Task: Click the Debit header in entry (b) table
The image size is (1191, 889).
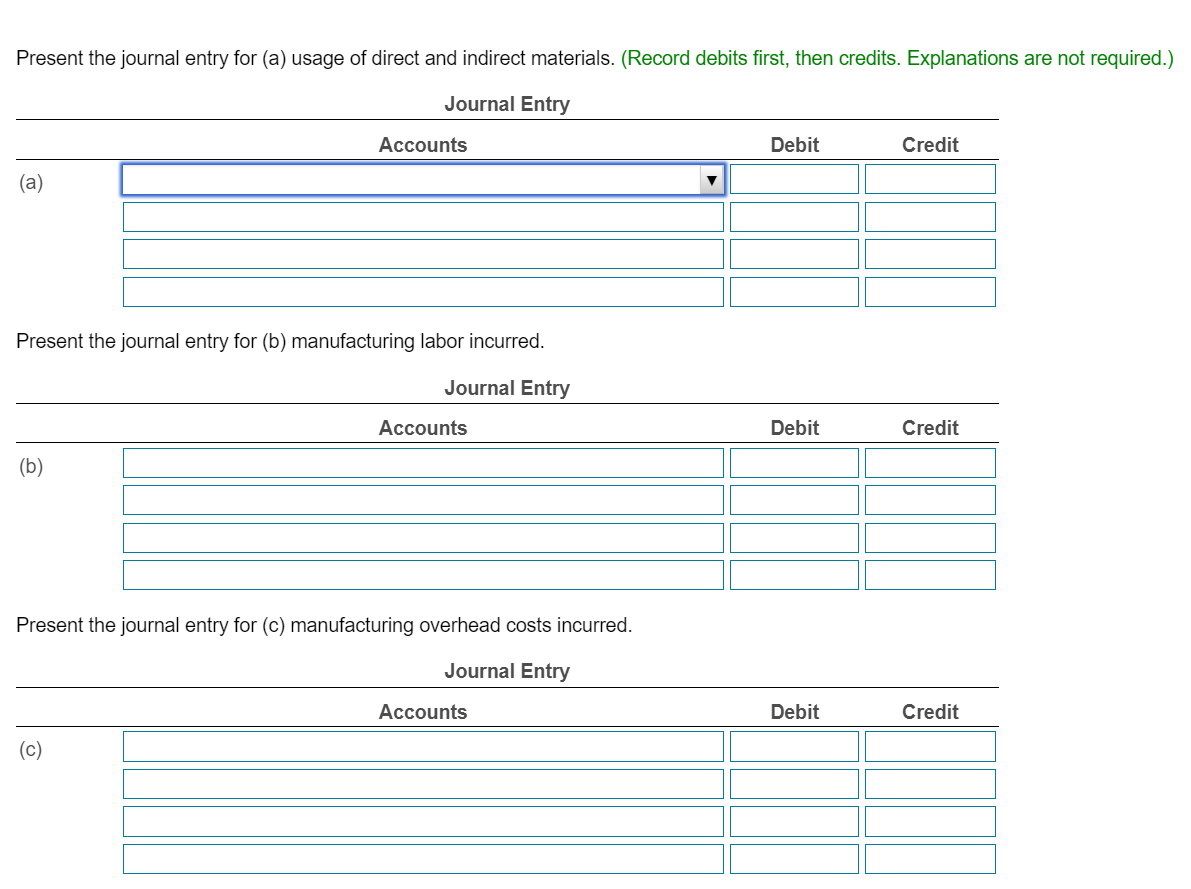Action: pyautogui.click(x=795, y=429)
